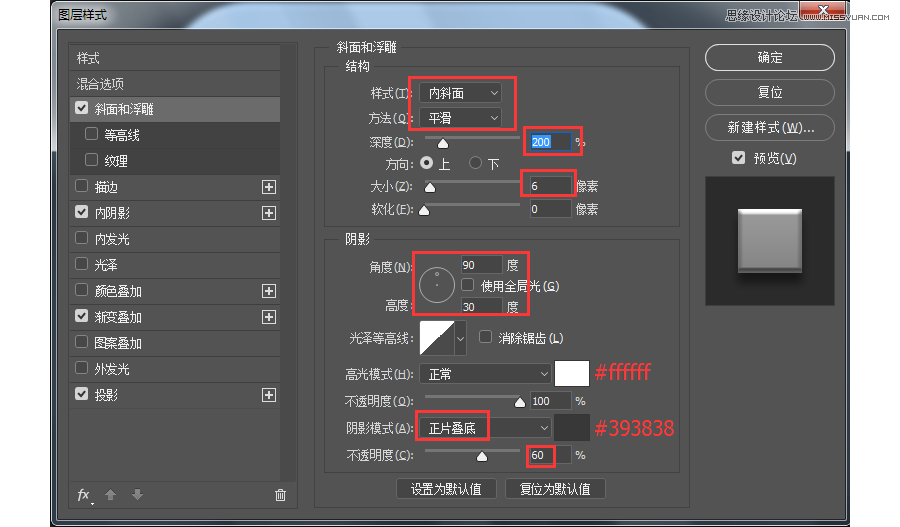Click the 大小 slider handle
The width and height of the screenshot is (900, 527).
click(430, 188)
